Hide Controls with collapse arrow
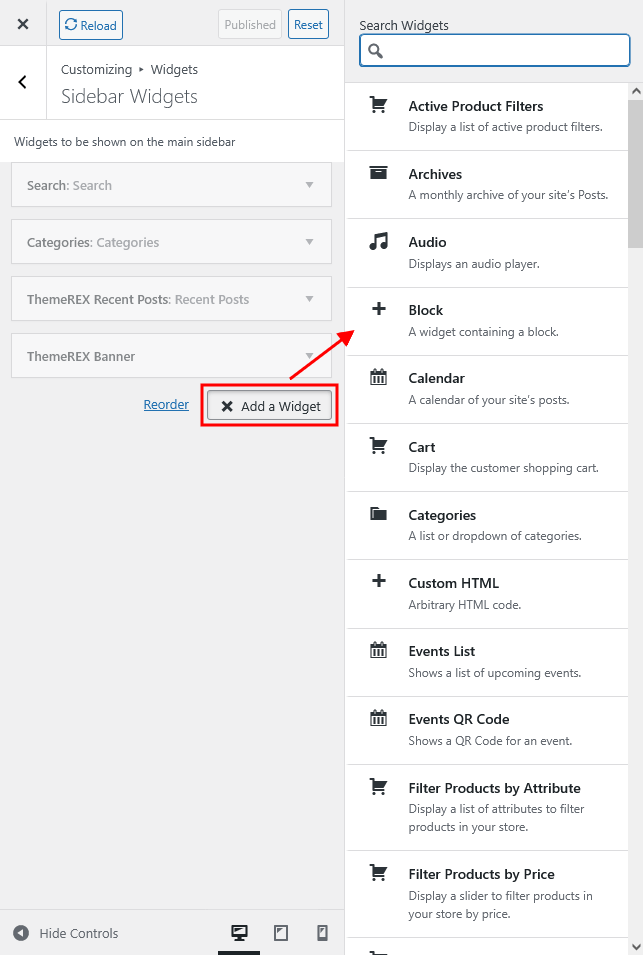Viewport: 643px width, 955px height. pyautogui.click(x=21, y=933)
